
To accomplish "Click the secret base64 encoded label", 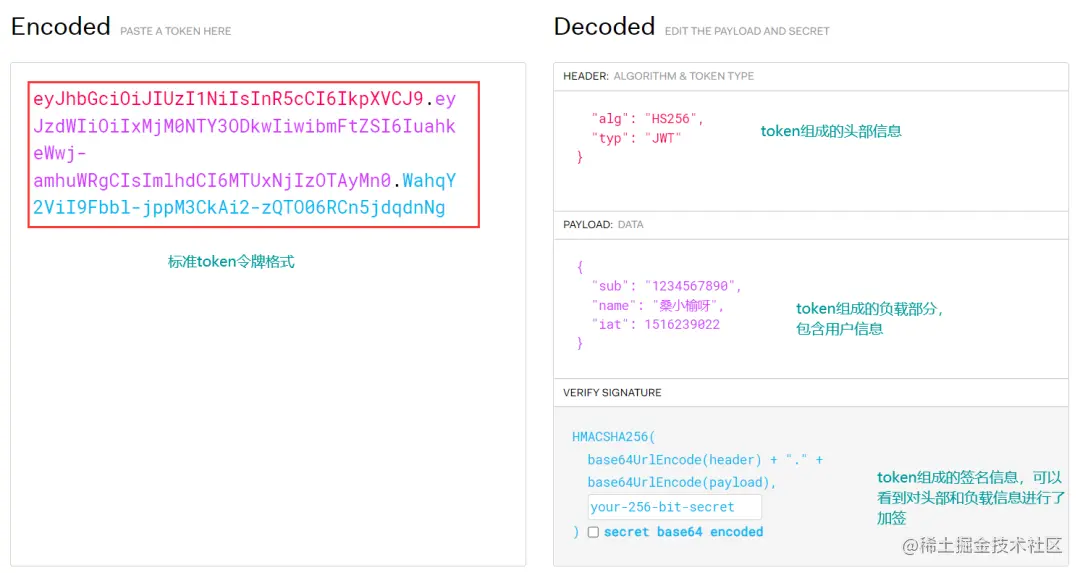I will 683,532.
